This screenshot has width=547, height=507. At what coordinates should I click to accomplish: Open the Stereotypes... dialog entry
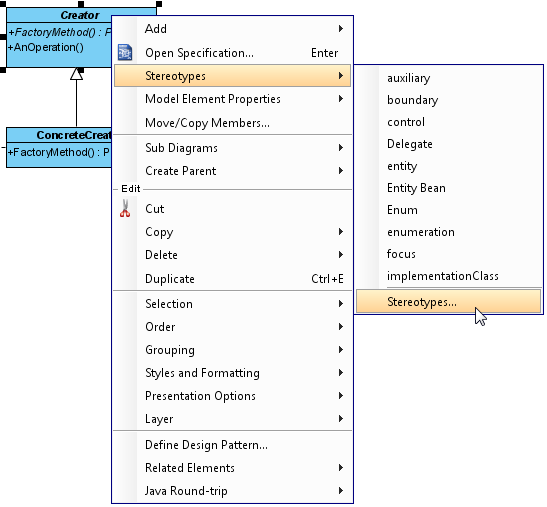point(448,302)
